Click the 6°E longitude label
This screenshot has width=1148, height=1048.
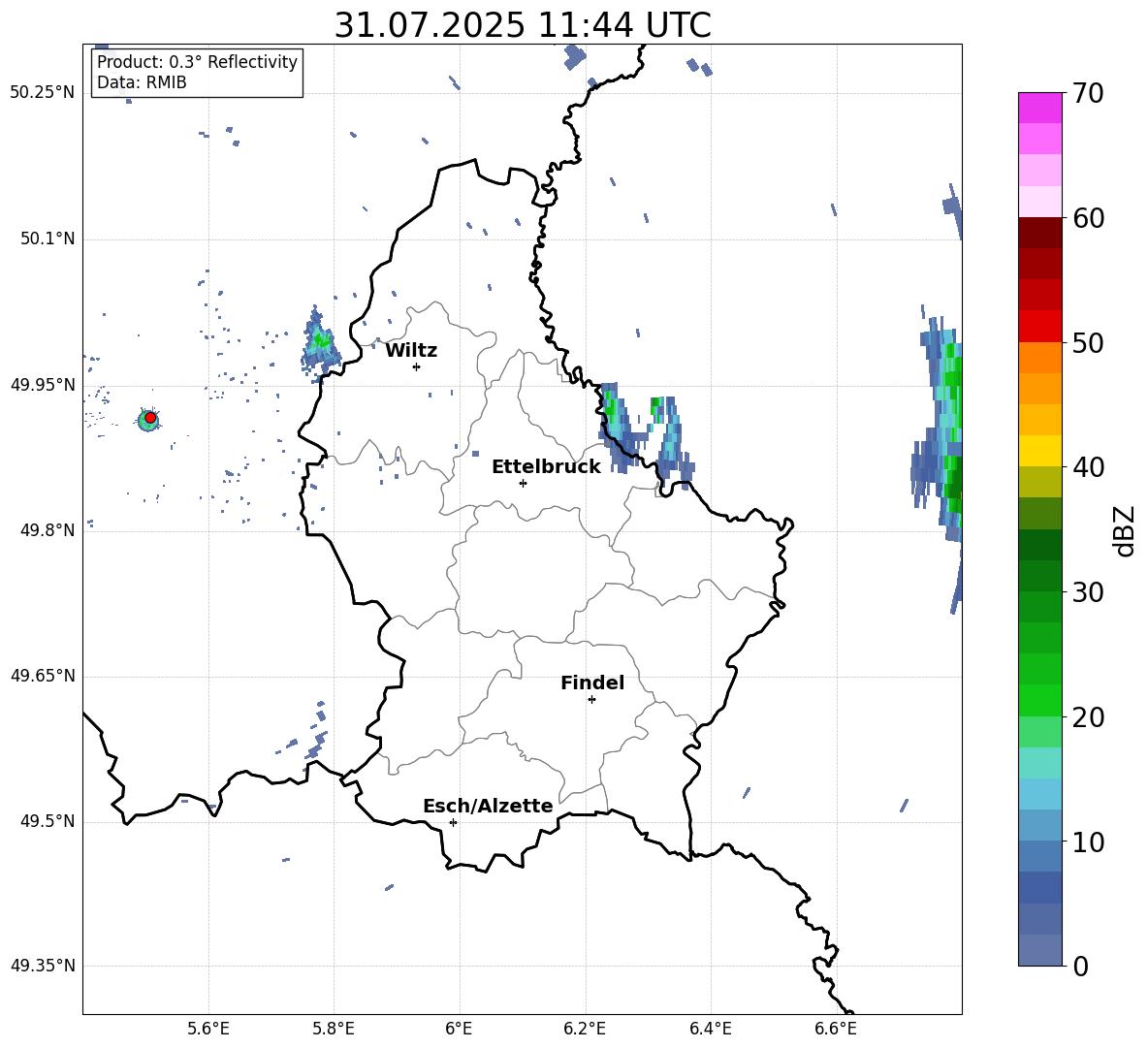point(459,1029)
